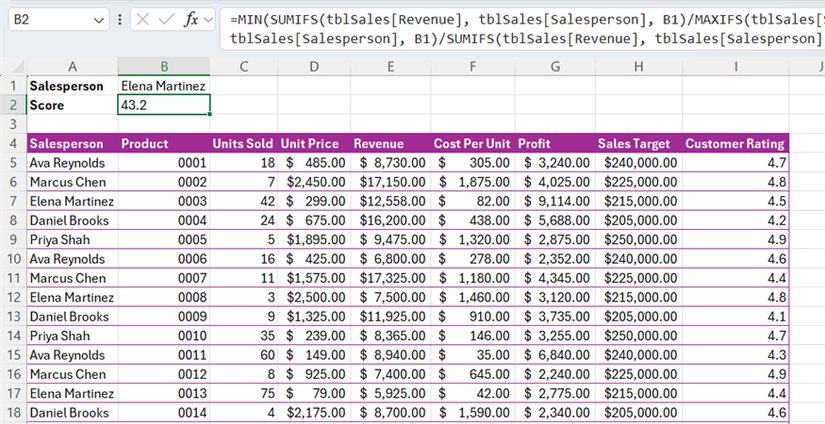
Task: Click Daniel Brooks in row 8
Action: pos(69,220)
